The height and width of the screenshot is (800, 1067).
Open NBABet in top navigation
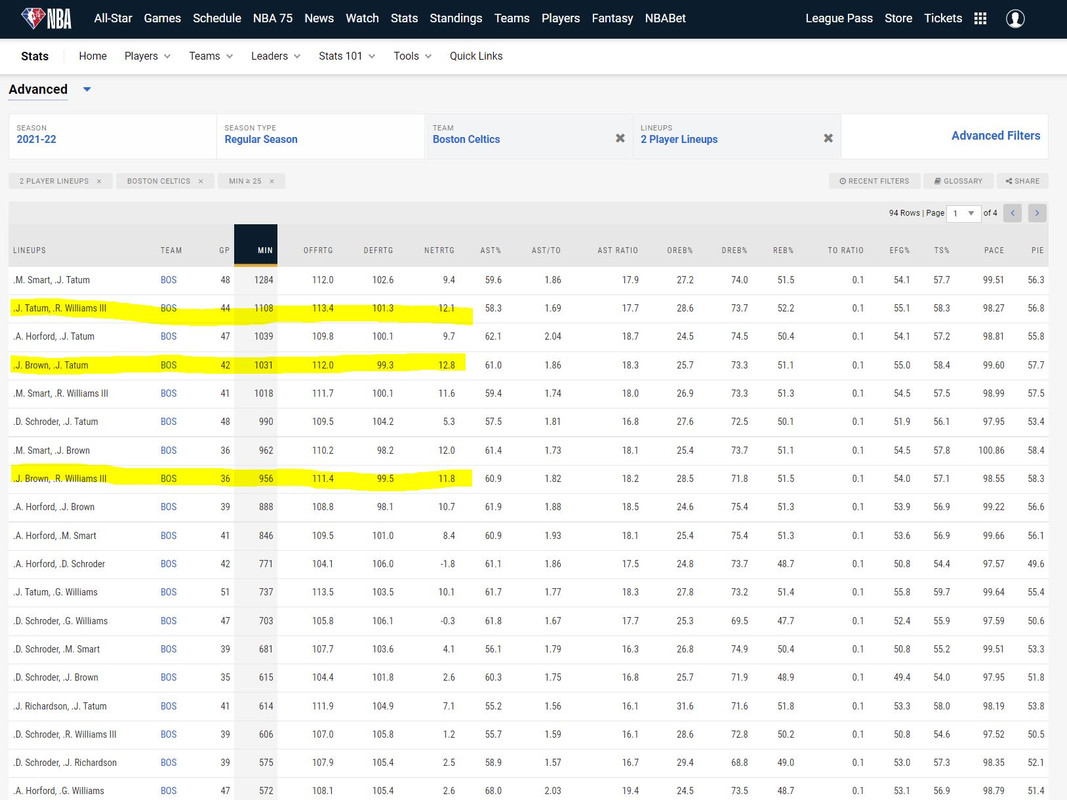point(666,18)
